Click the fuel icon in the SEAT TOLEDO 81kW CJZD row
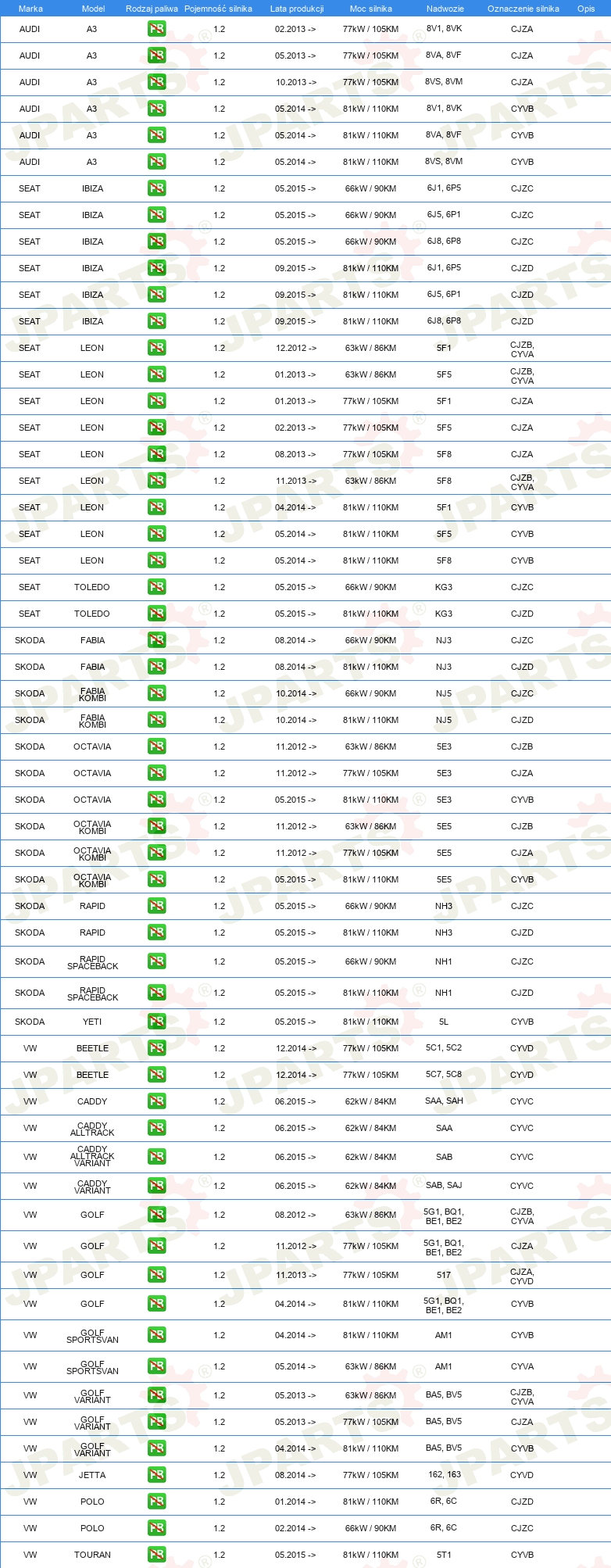 point(157,614)
